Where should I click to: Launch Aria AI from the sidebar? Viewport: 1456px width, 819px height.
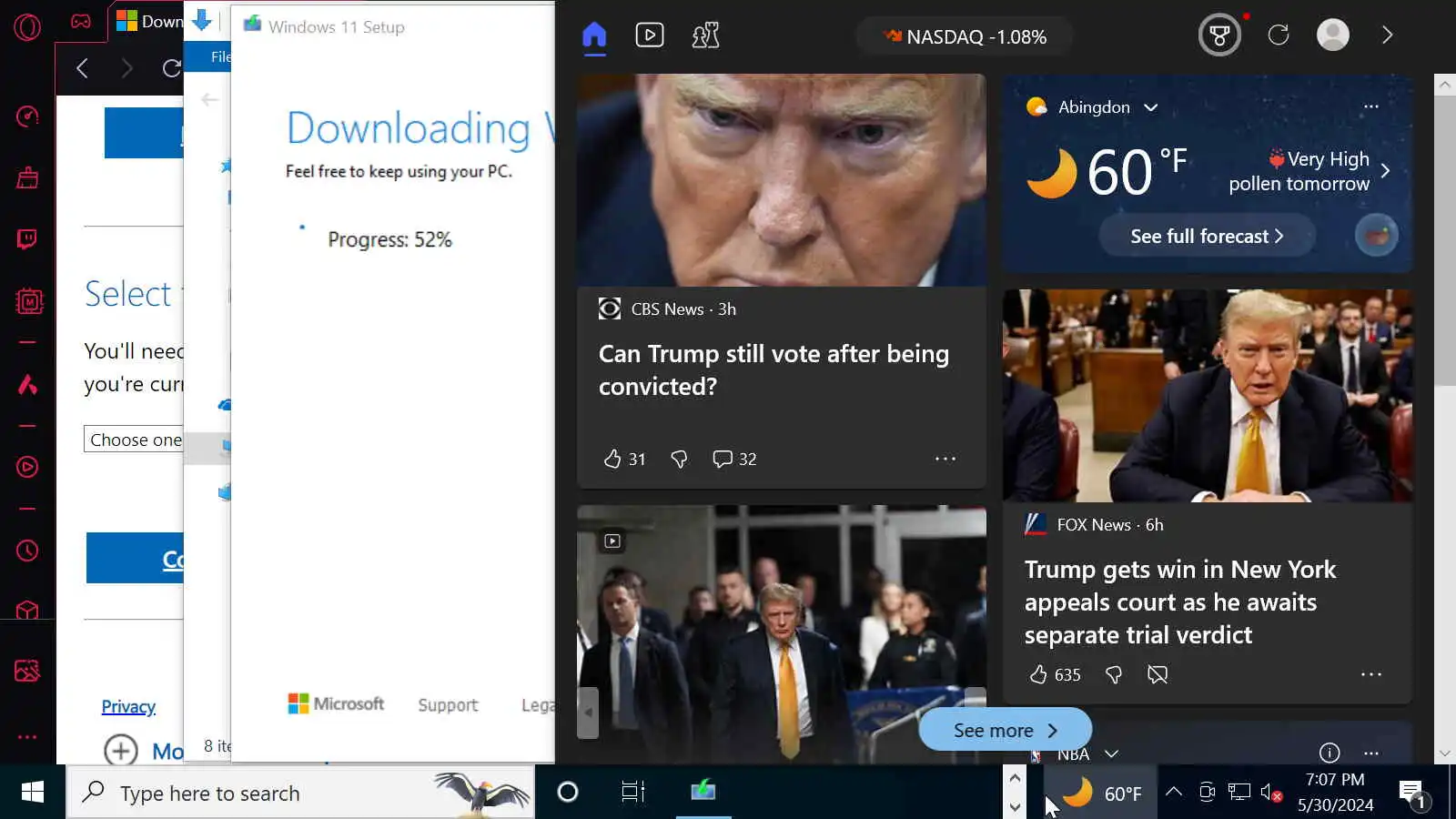[27, 385]
